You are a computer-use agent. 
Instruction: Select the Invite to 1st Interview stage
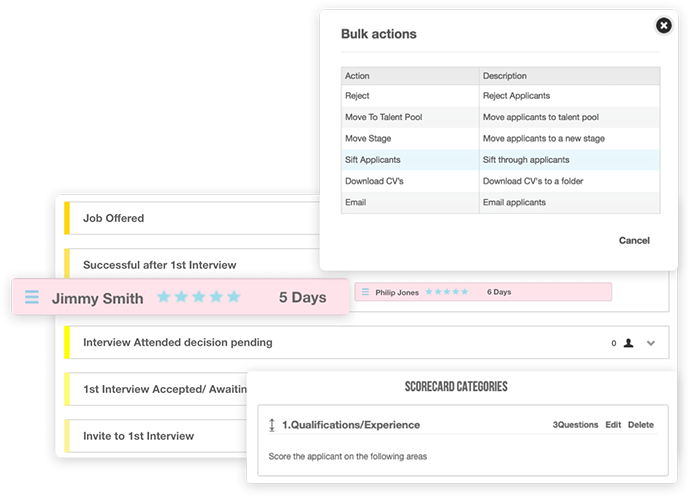point(156,436)
